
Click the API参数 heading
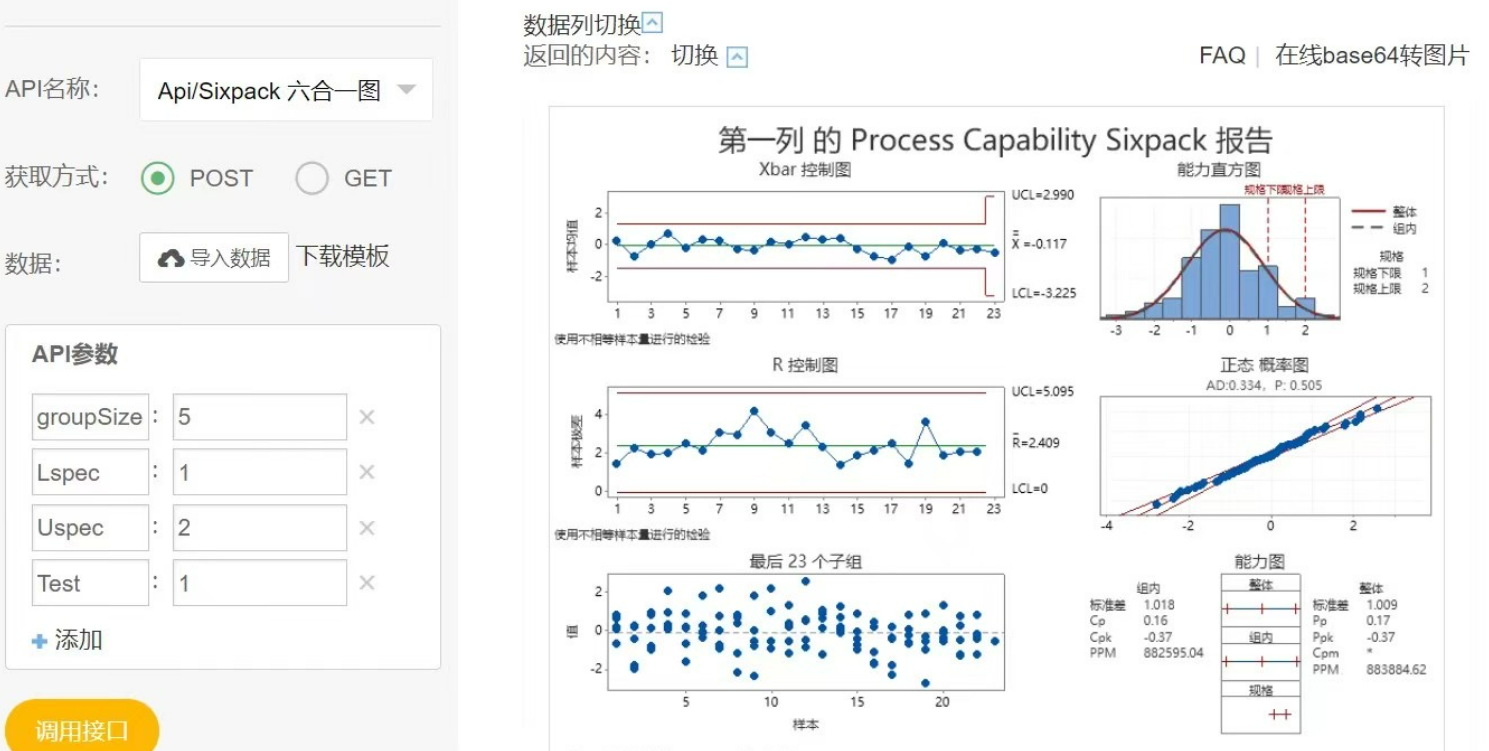click(x=75, y=354)
